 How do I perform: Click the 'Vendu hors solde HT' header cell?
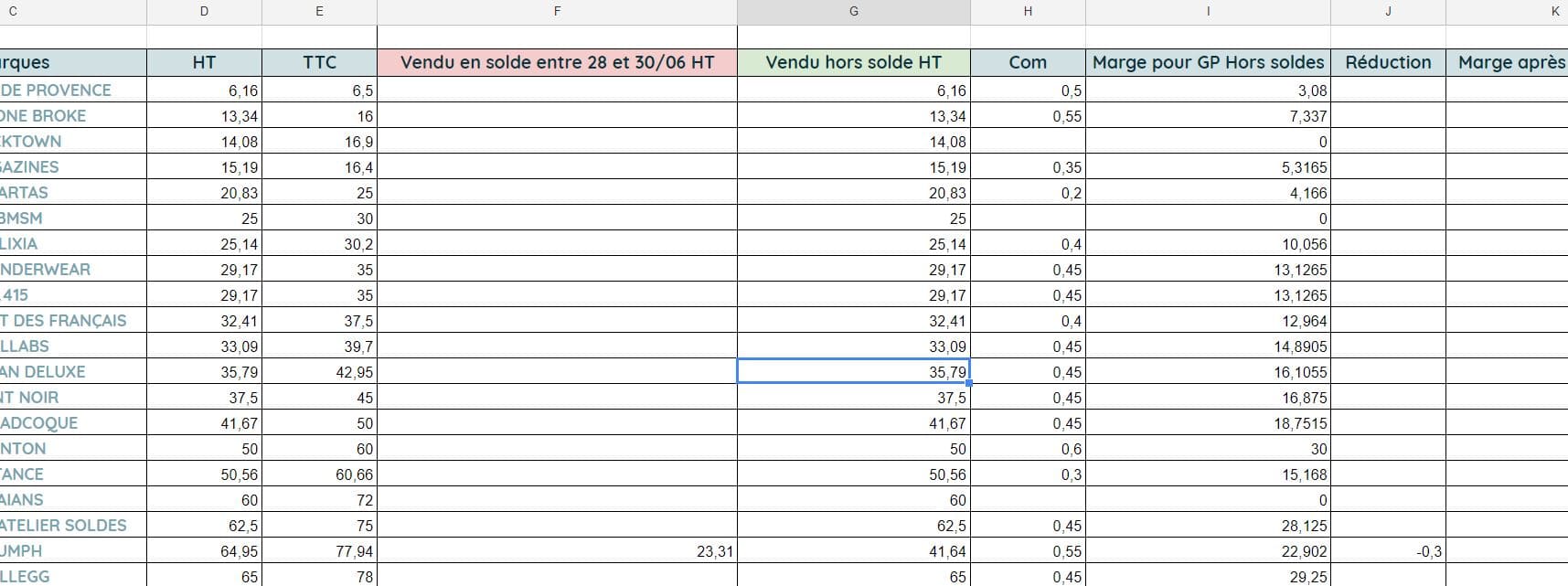point(853,62)
